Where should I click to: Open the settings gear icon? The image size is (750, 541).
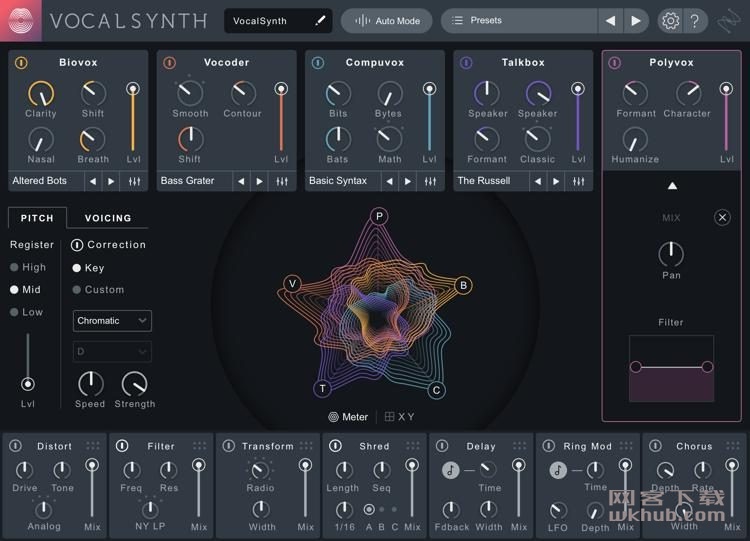pos(670,21)
